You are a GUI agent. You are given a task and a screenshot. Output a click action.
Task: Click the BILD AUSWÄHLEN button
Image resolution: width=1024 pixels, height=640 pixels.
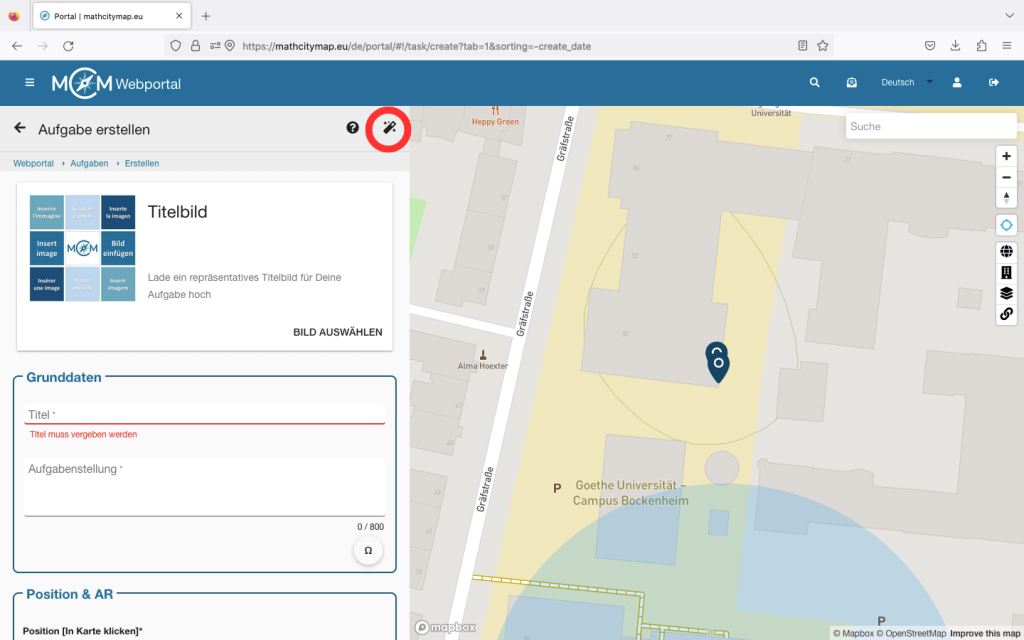(x=337, y=332)
